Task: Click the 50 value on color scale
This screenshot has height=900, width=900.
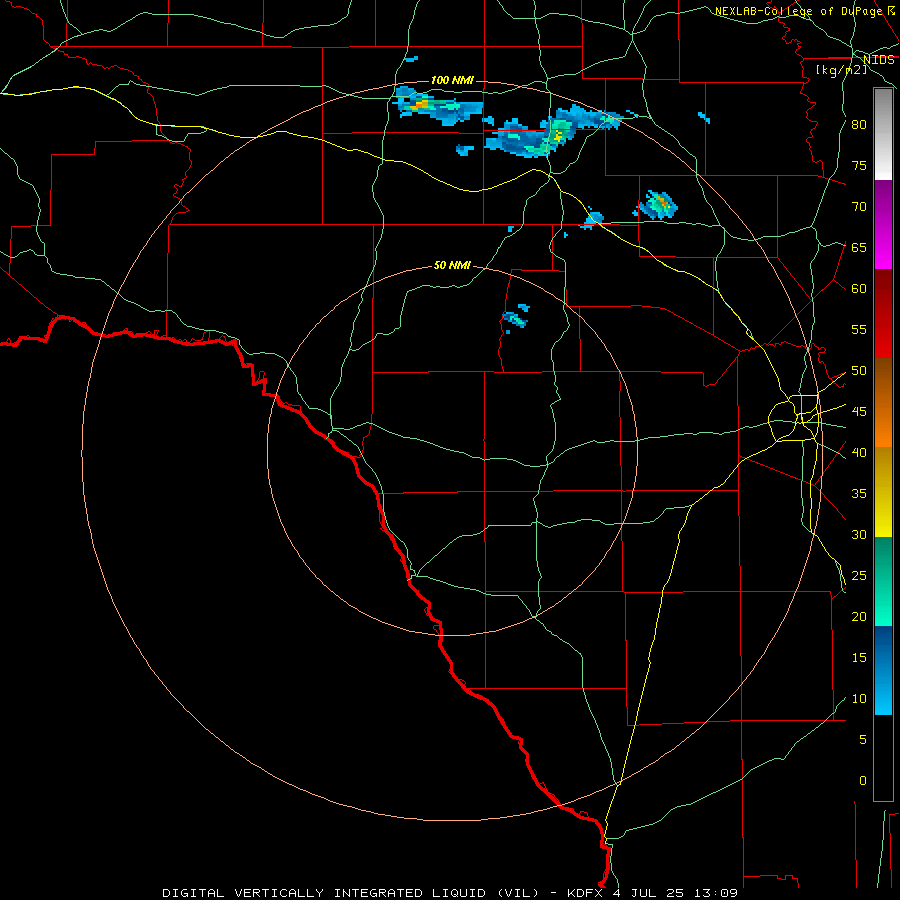Action: (859, 371)
